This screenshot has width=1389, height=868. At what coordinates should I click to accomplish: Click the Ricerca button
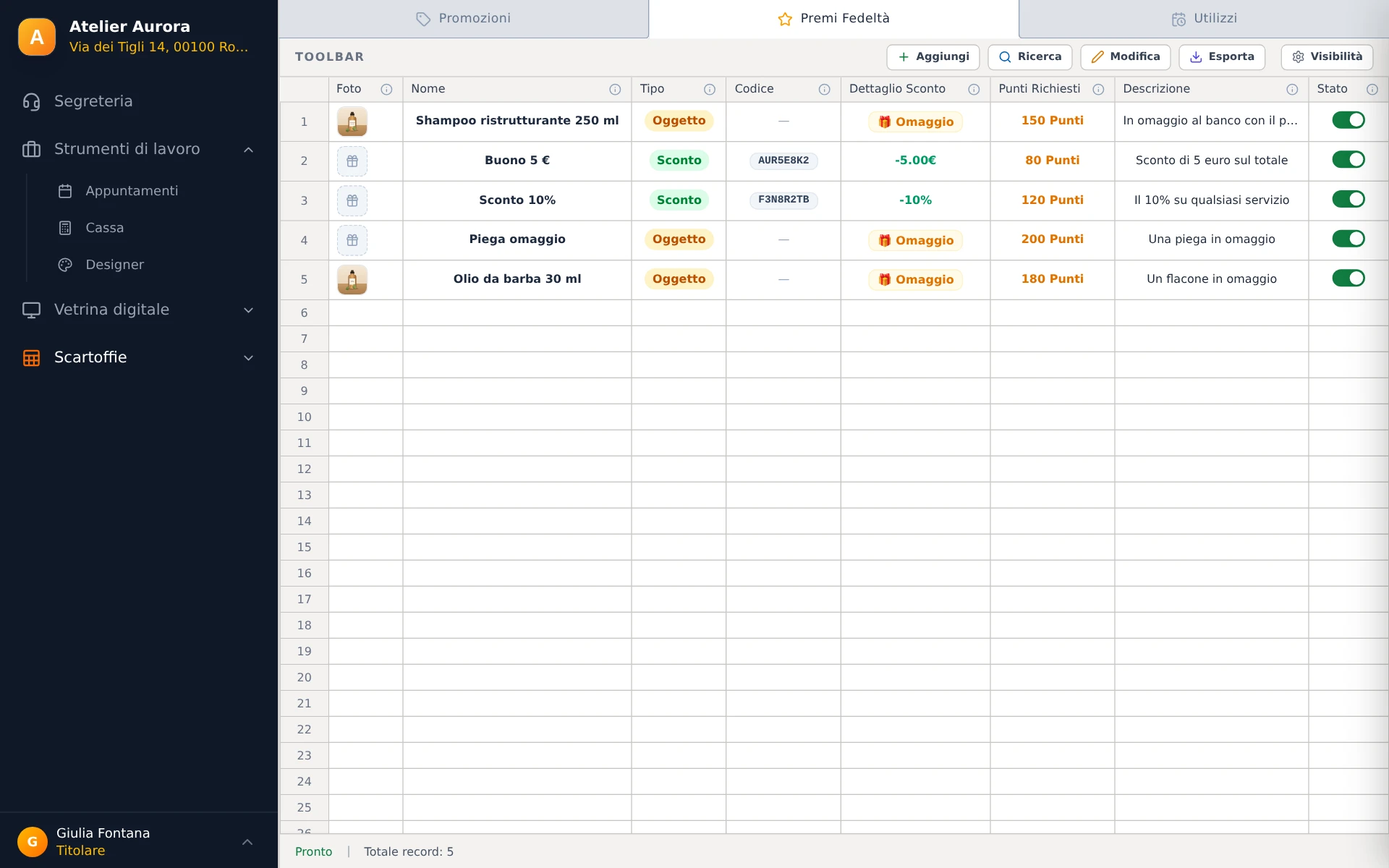[x=1030, y=57]
